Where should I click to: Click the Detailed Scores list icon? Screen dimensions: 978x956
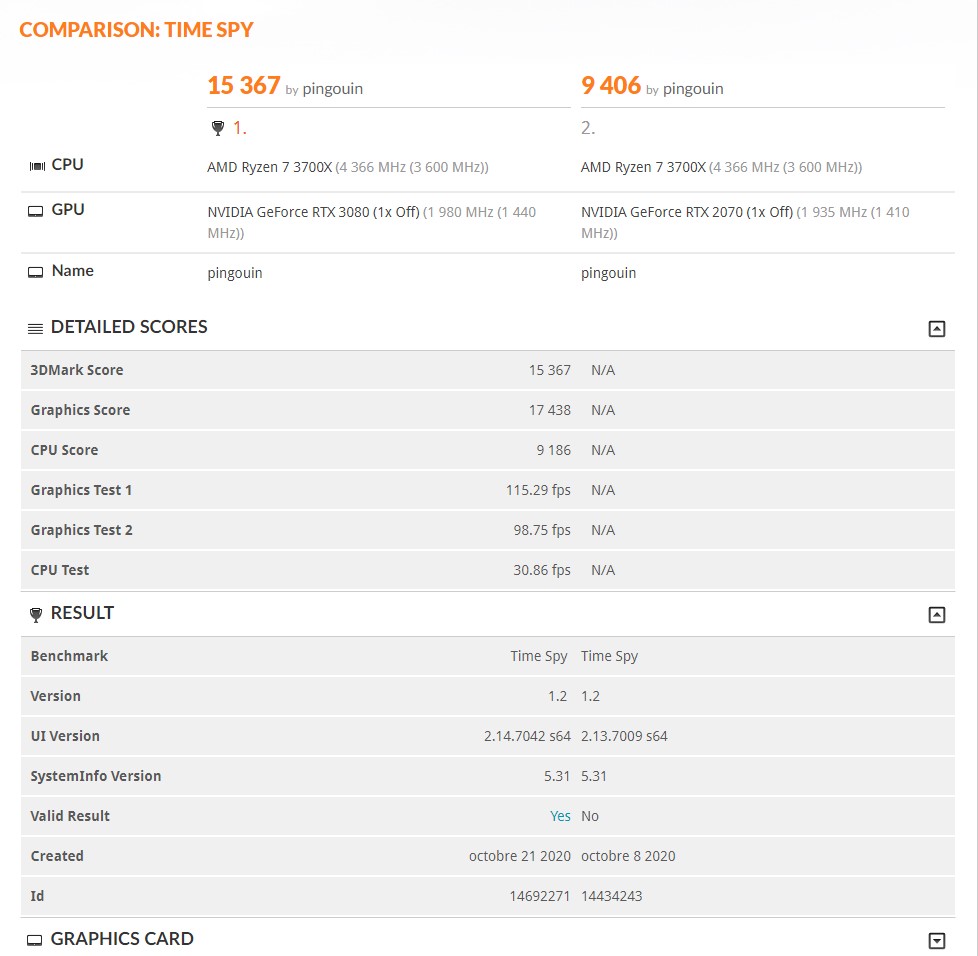pyautogui.click(x=36, y=329)
